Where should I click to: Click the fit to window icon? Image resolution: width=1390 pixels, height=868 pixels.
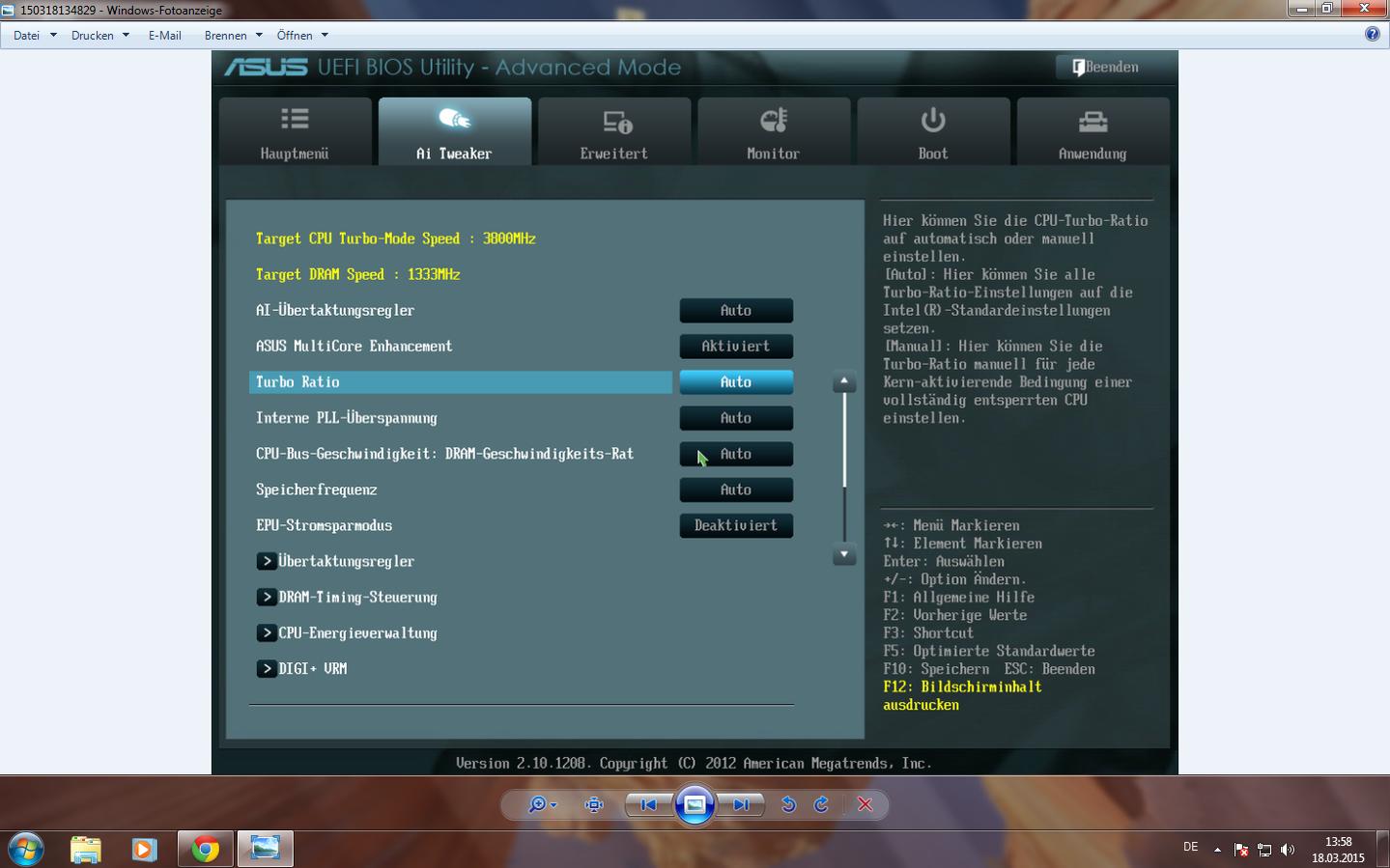click(x=594, y=804)
